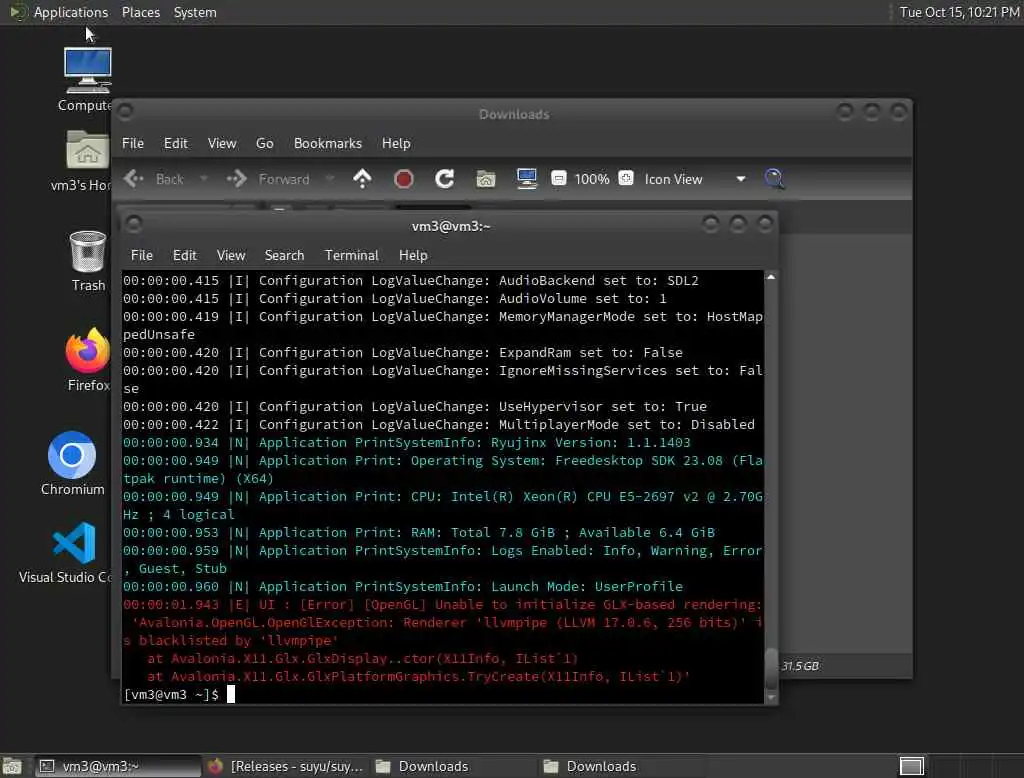Screen dimensions: 1024x778
Task: Click the MultiplayerMode Disabled log line
Action: tap(439, 425)
